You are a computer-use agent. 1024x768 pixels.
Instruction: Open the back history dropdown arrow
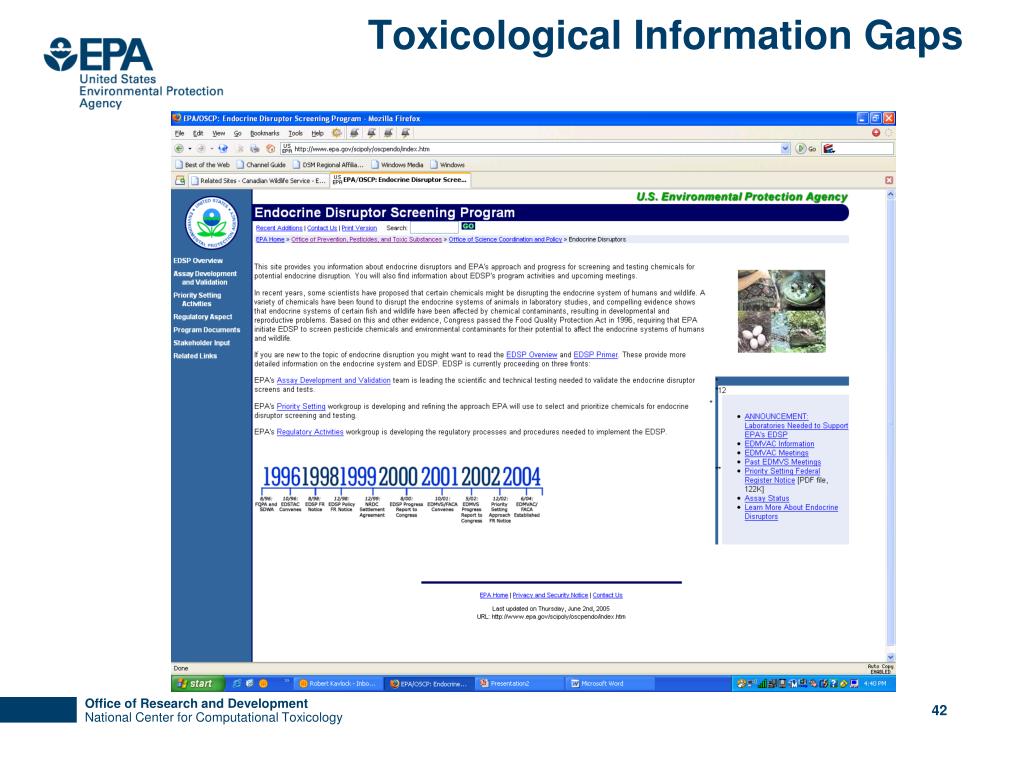coord(190,149)
